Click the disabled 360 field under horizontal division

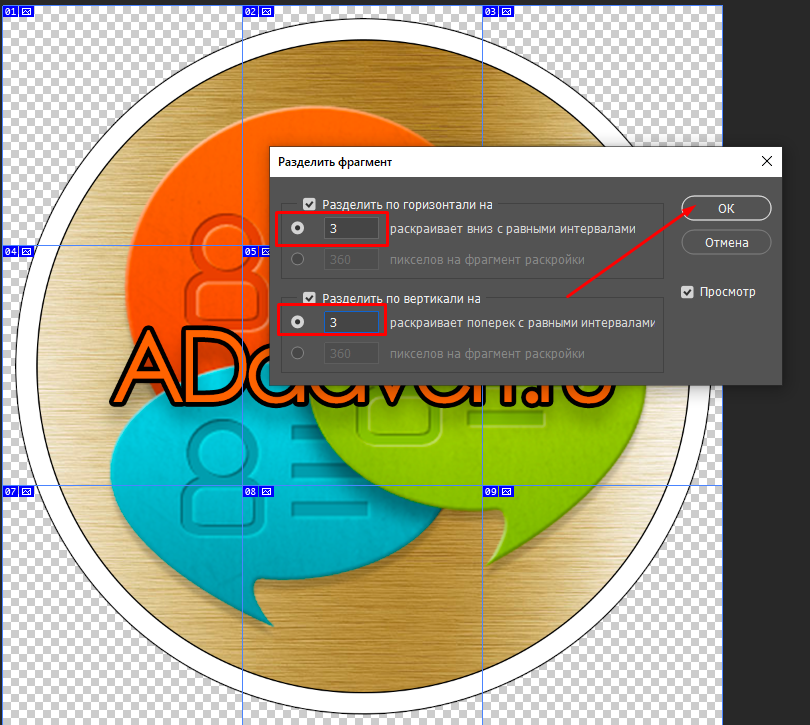(x=351, y=259)
